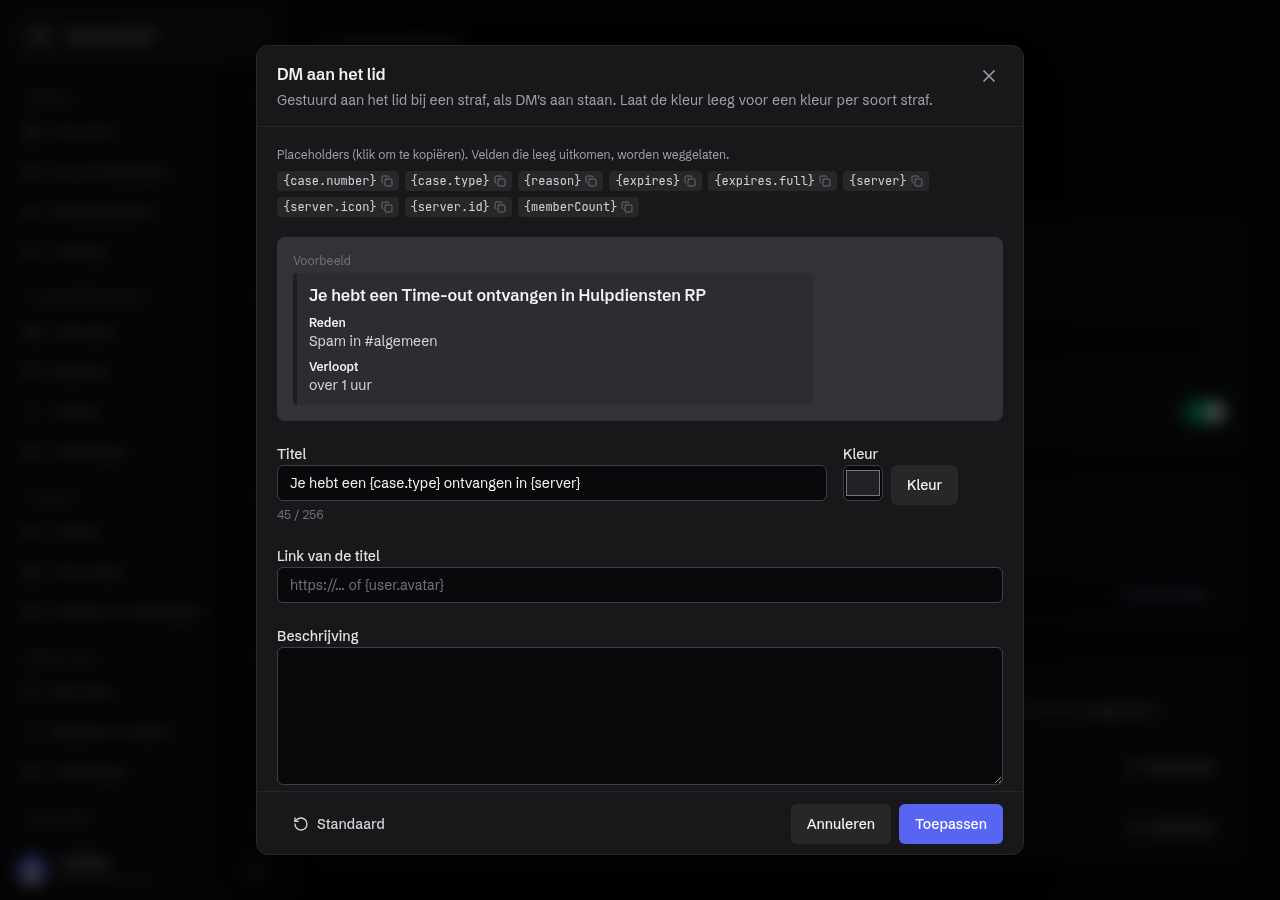1280x900 pixels.
Task: Click the preview text 'Spam in #algemeen'
Action: pyautogui.click(x=373, y=341)
